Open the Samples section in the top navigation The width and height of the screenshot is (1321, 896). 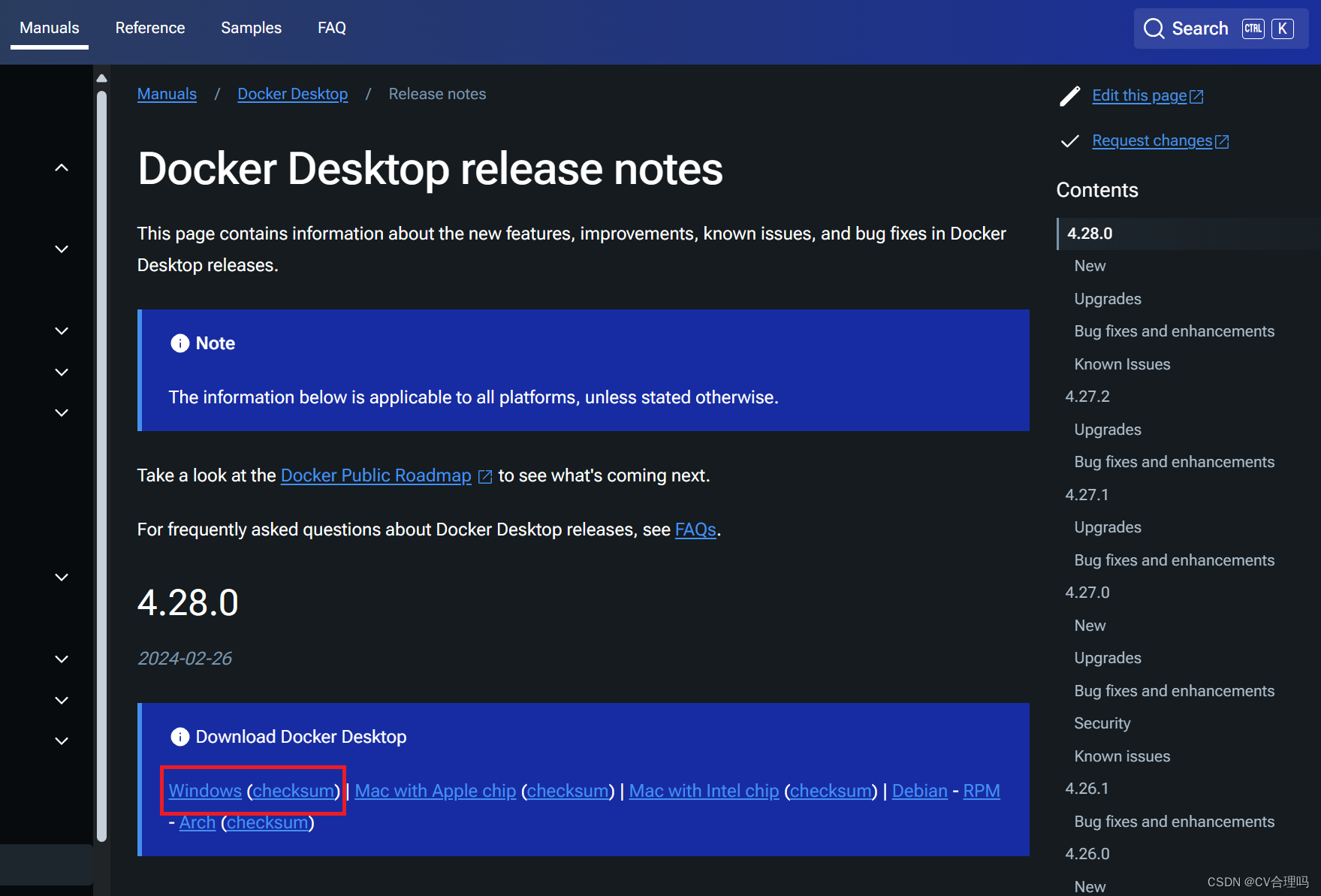[251, 27]
